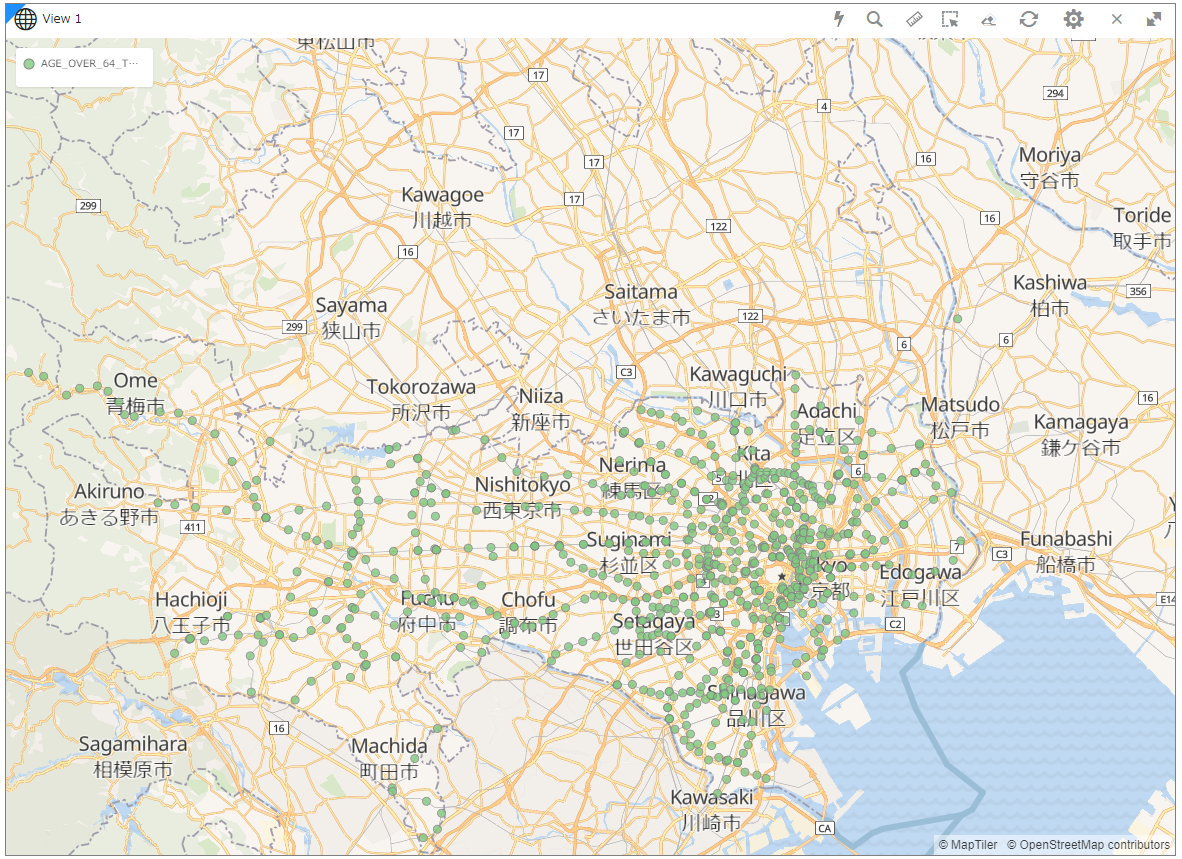Select the ruler measure tool

(913, 18)
